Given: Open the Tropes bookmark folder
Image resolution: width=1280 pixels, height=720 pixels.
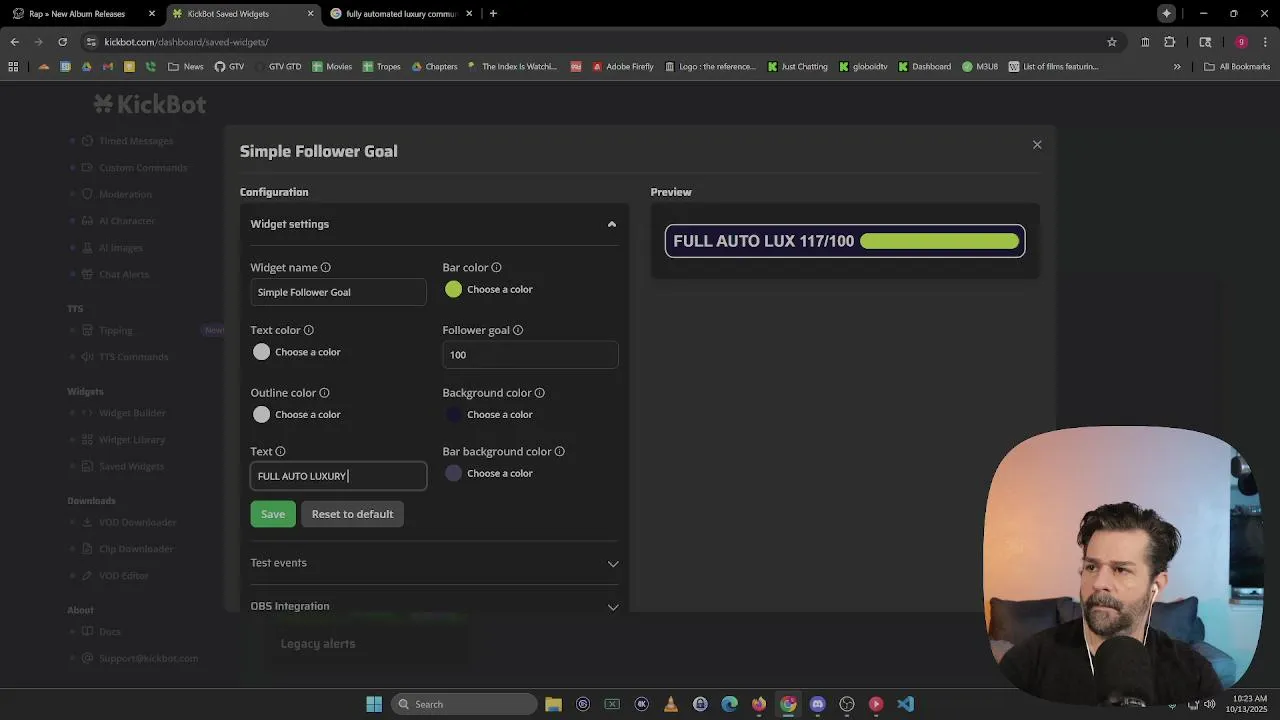Looking at the screenshot, I should pyautogui.click(x=382, y=67).
